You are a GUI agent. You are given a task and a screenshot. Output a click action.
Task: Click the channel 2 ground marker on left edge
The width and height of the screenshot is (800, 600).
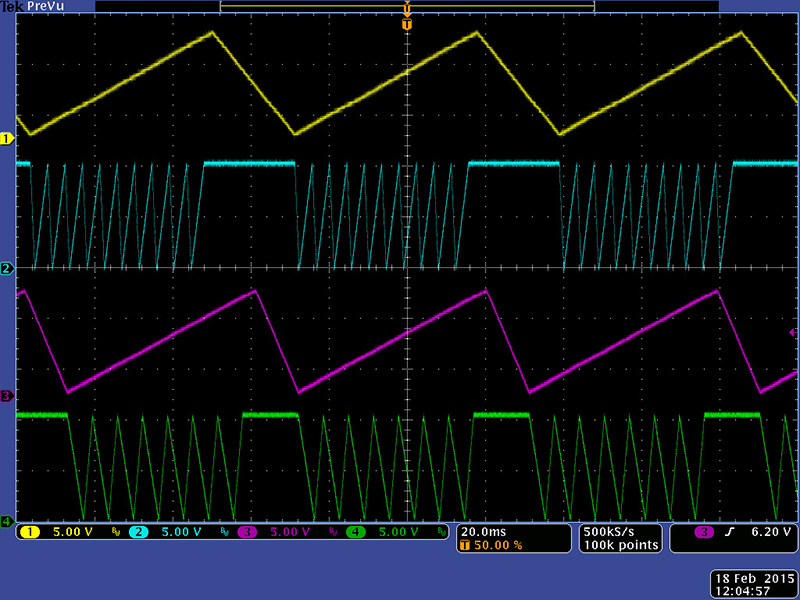pos(7,268)
